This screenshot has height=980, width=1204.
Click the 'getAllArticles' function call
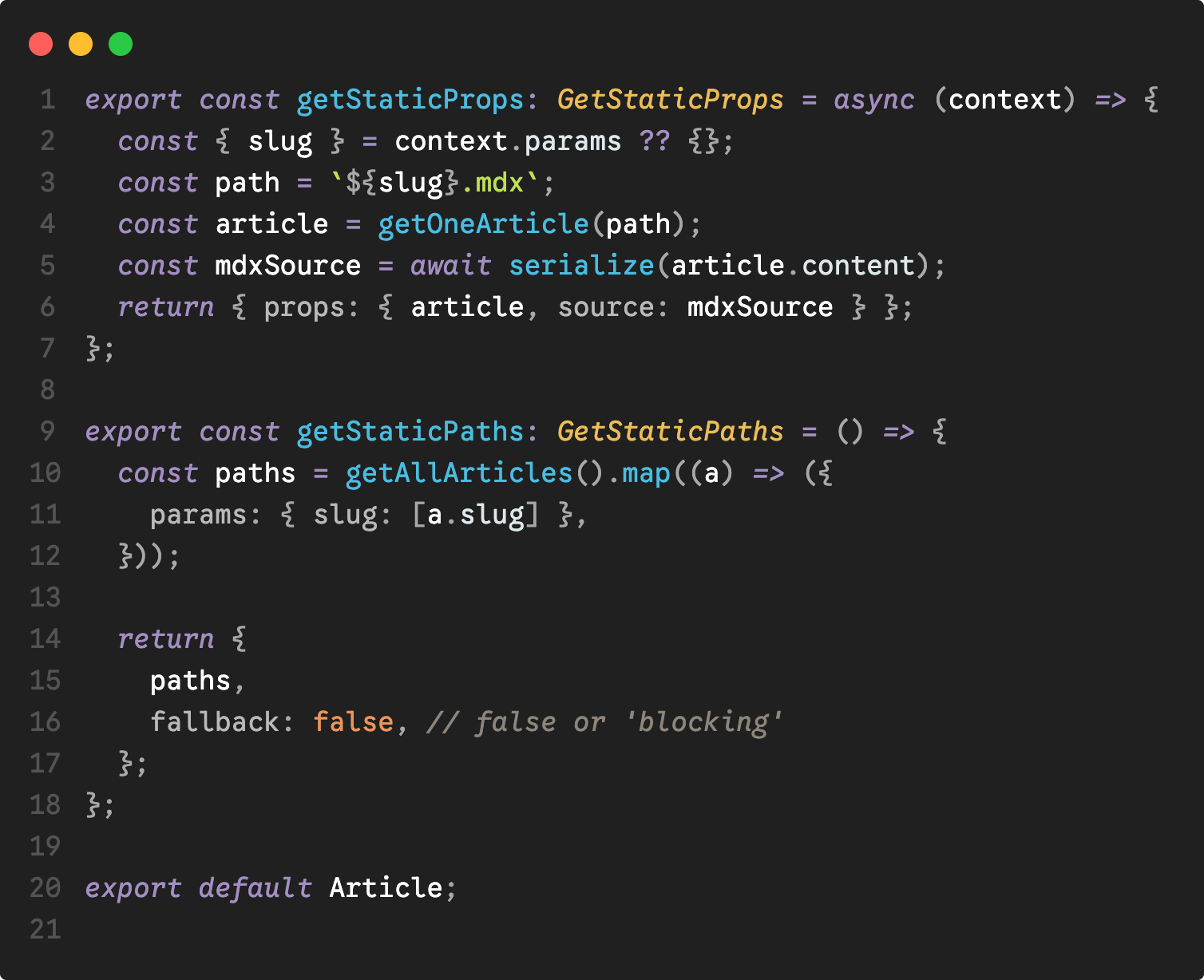tap(459, 473)
